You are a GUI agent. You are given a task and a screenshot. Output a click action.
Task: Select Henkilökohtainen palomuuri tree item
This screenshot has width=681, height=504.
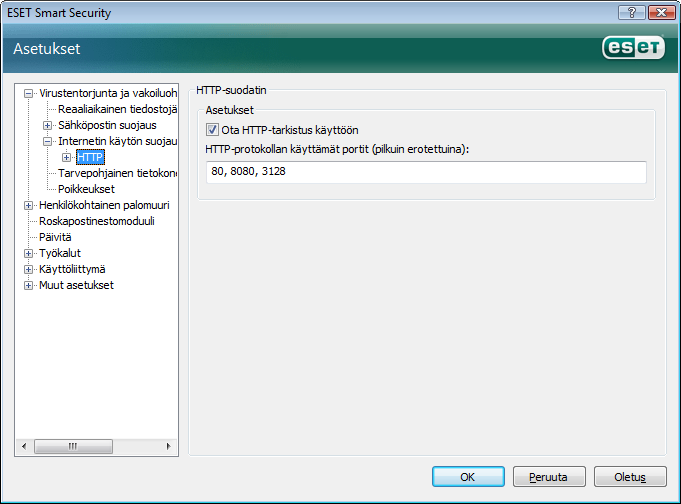point(104,205)
